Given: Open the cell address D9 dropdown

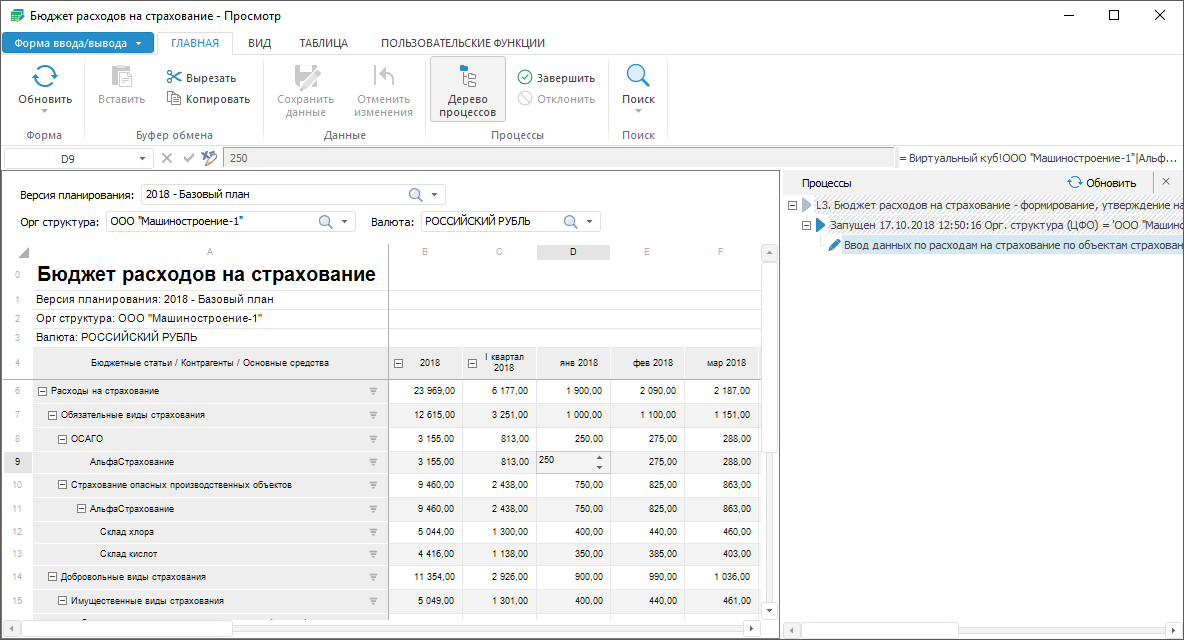Looking at the screenshot, I should [142, 158].
